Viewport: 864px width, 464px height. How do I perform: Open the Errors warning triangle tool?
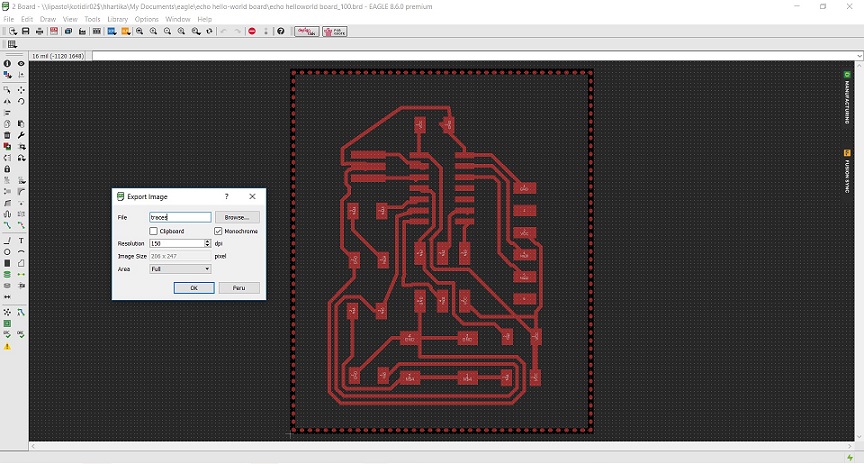[7, 347]
